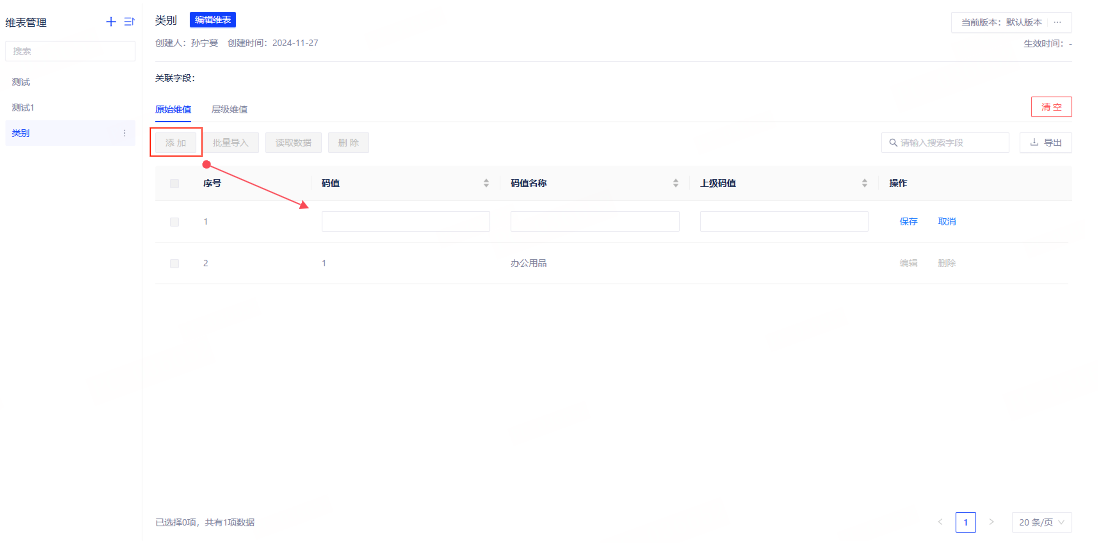Click the collapse-list icon beside 维表管理
1098x543 pixels.
point(129,22)
